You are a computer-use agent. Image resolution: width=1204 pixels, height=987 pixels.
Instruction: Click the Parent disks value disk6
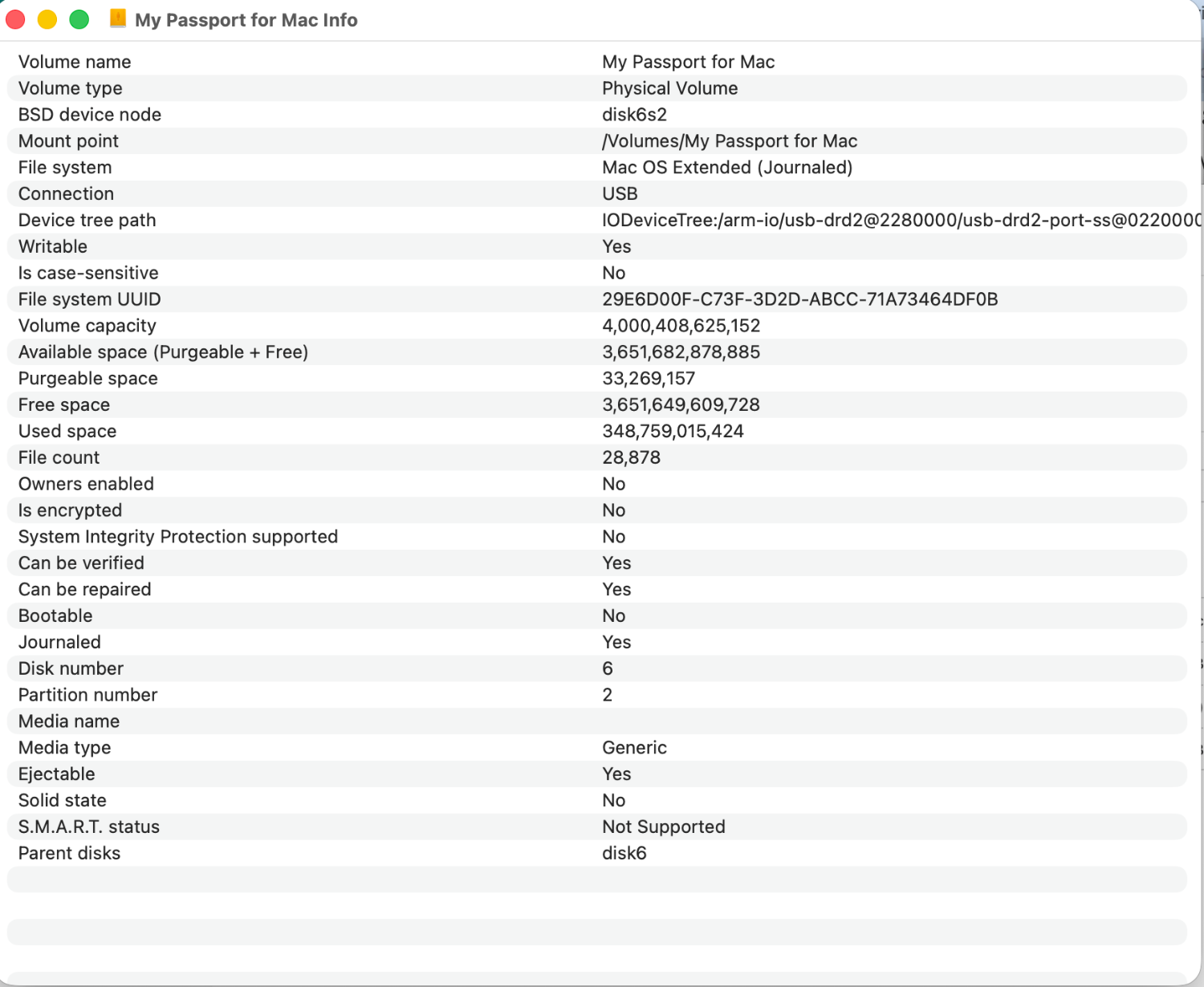624,853
